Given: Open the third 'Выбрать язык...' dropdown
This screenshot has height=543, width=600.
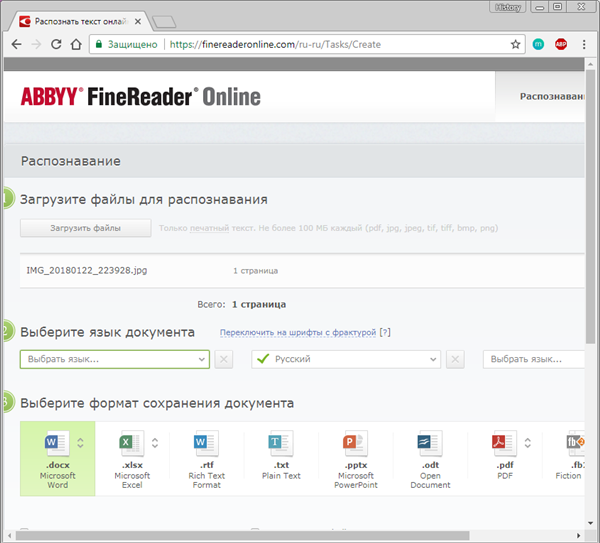Looking at the screenshot, I should 534,359.
